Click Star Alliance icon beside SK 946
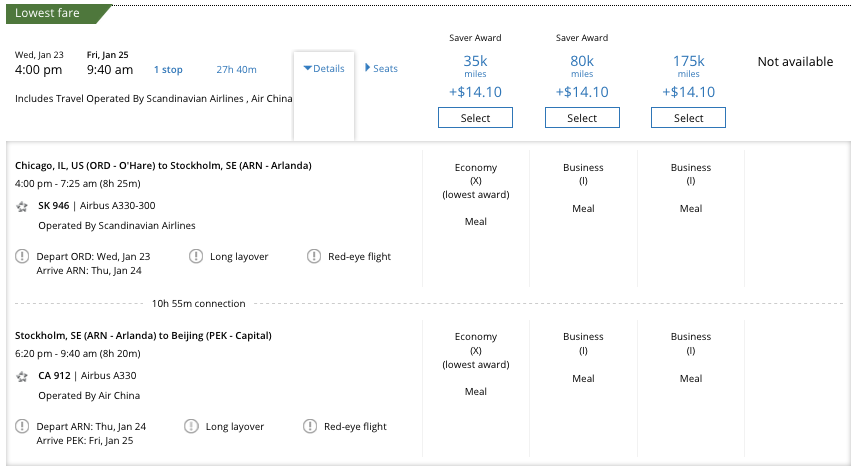Image resolution: width=854 pixels, height=466 pixels. point(22,206)
